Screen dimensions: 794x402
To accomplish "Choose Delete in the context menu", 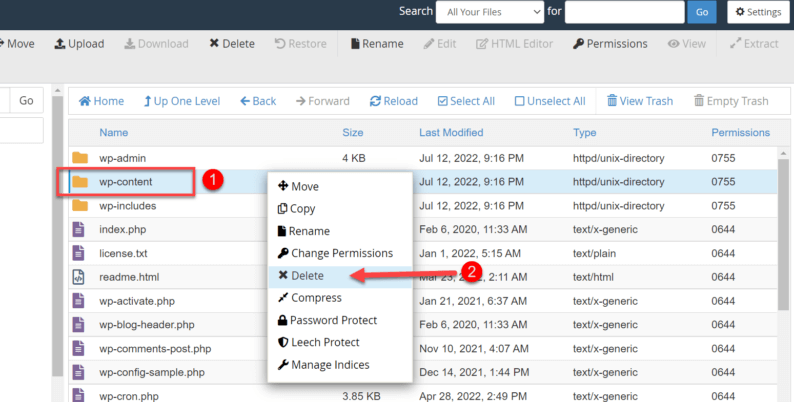I will [x=340, y=276].
